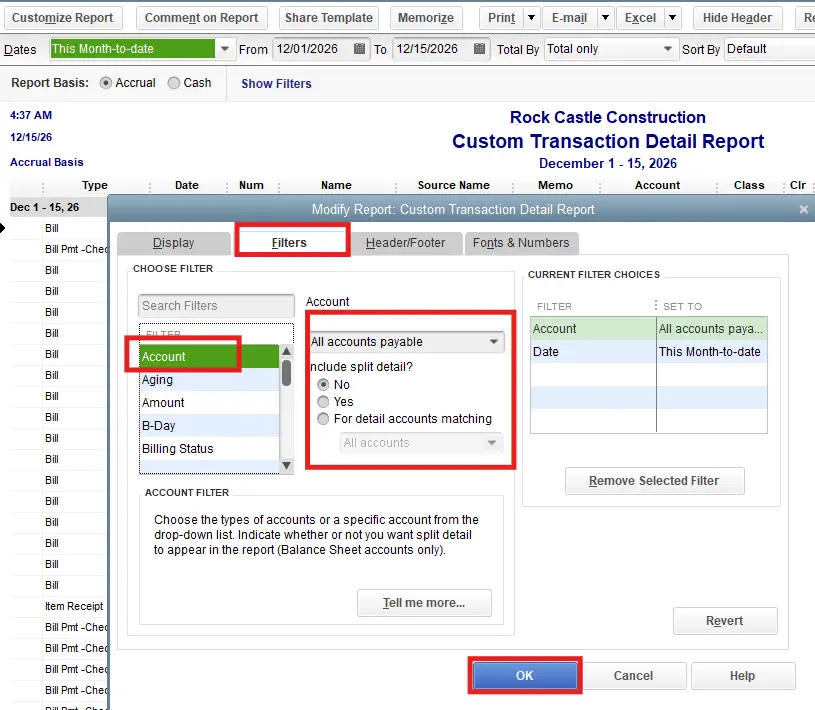
Task: Open the Fonts & Numbers tab
Action: (x=521, y=243)
